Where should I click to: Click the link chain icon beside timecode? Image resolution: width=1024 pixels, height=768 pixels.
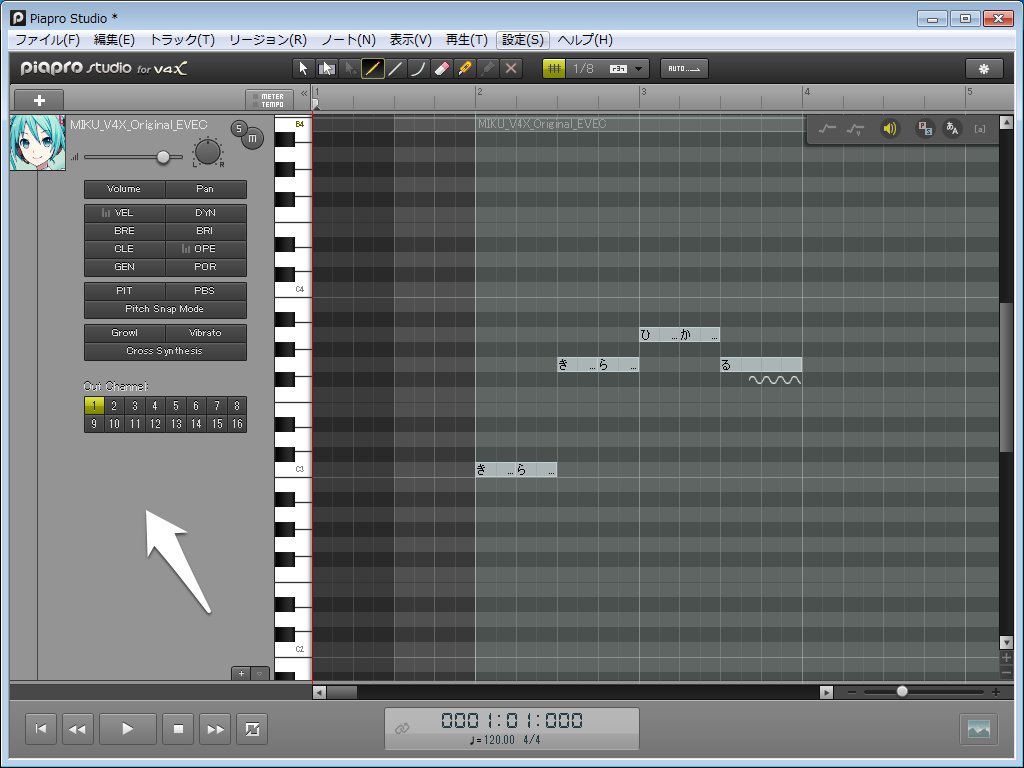coord(402,728)
